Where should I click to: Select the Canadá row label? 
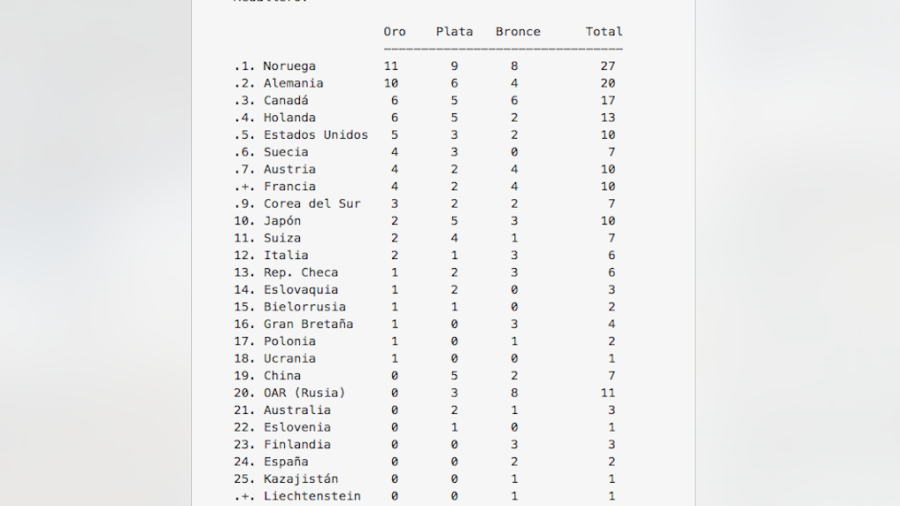(286, 100)
